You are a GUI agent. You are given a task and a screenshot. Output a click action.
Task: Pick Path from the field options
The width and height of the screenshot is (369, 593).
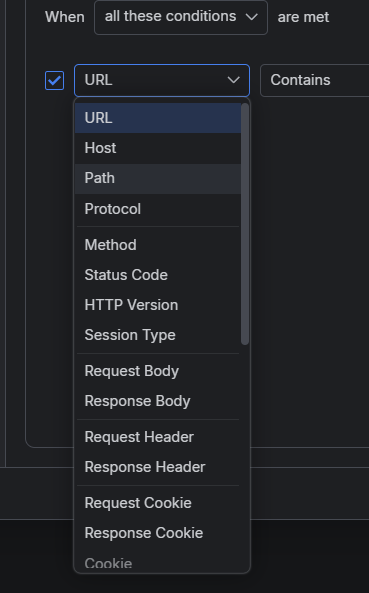point(158,179)
